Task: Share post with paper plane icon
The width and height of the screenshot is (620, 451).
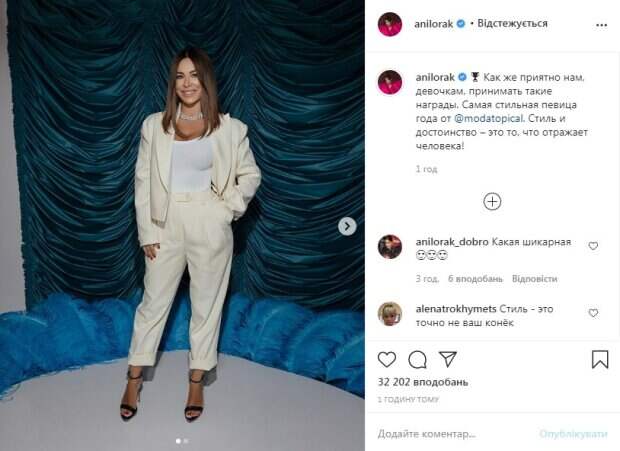Action: coord(448,359)
